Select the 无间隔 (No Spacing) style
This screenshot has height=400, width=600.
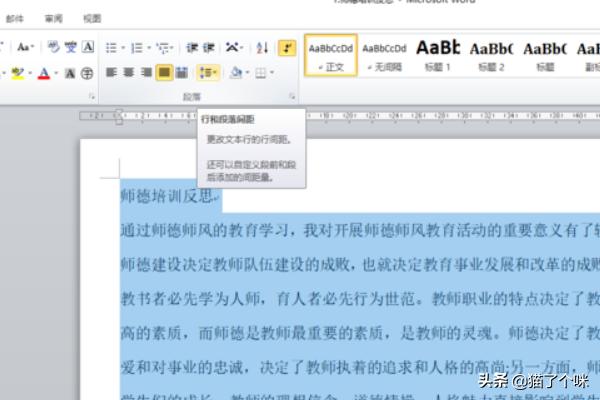(x=384, y=56)
